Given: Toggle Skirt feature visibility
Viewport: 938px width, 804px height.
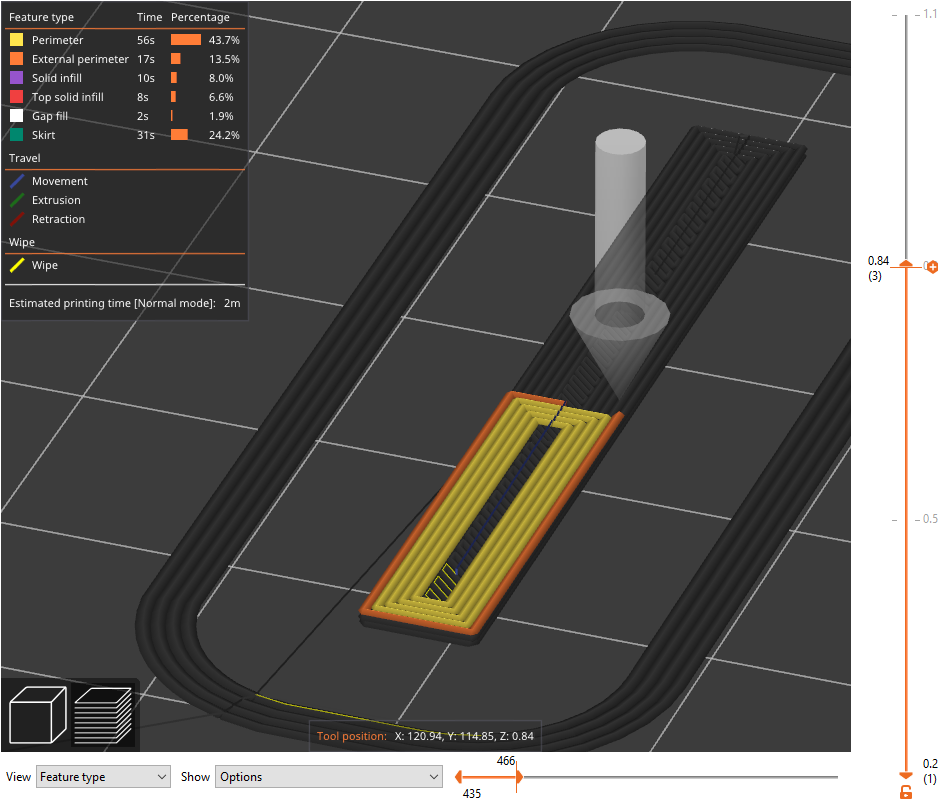Looking at the screenshot, I should [124, 135].
